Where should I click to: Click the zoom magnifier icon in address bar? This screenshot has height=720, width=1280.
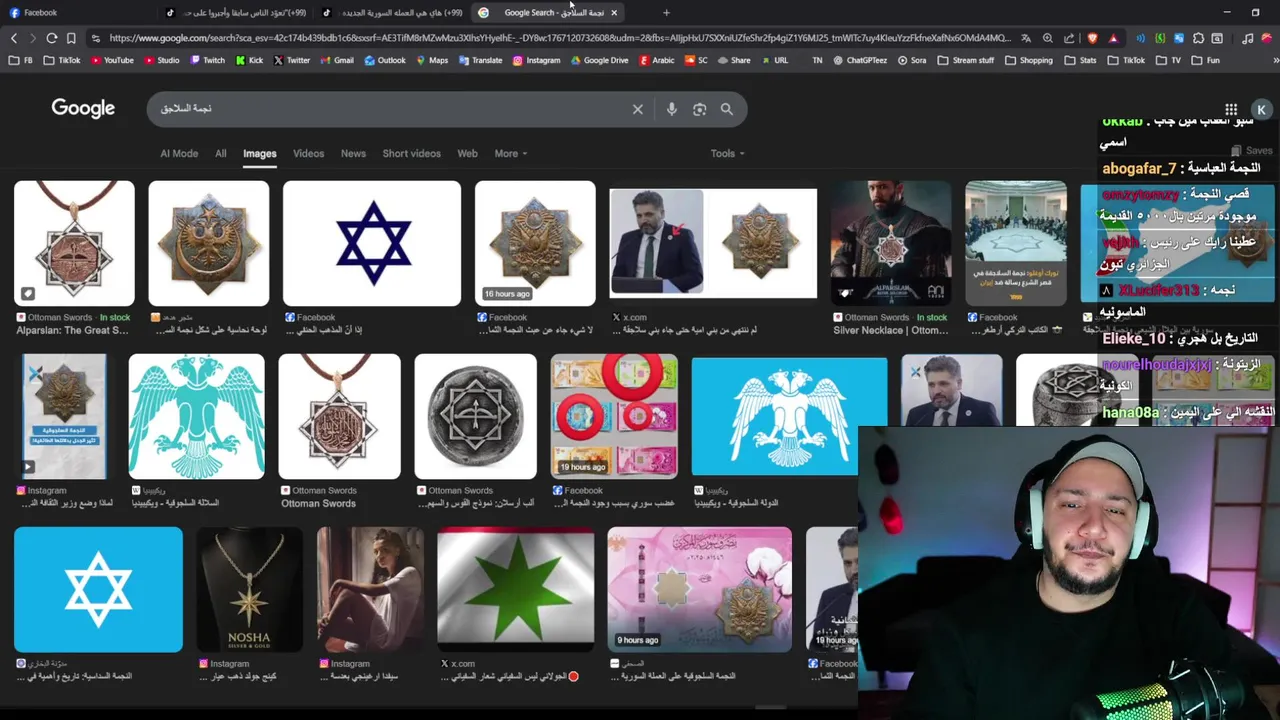(1048, 38)
